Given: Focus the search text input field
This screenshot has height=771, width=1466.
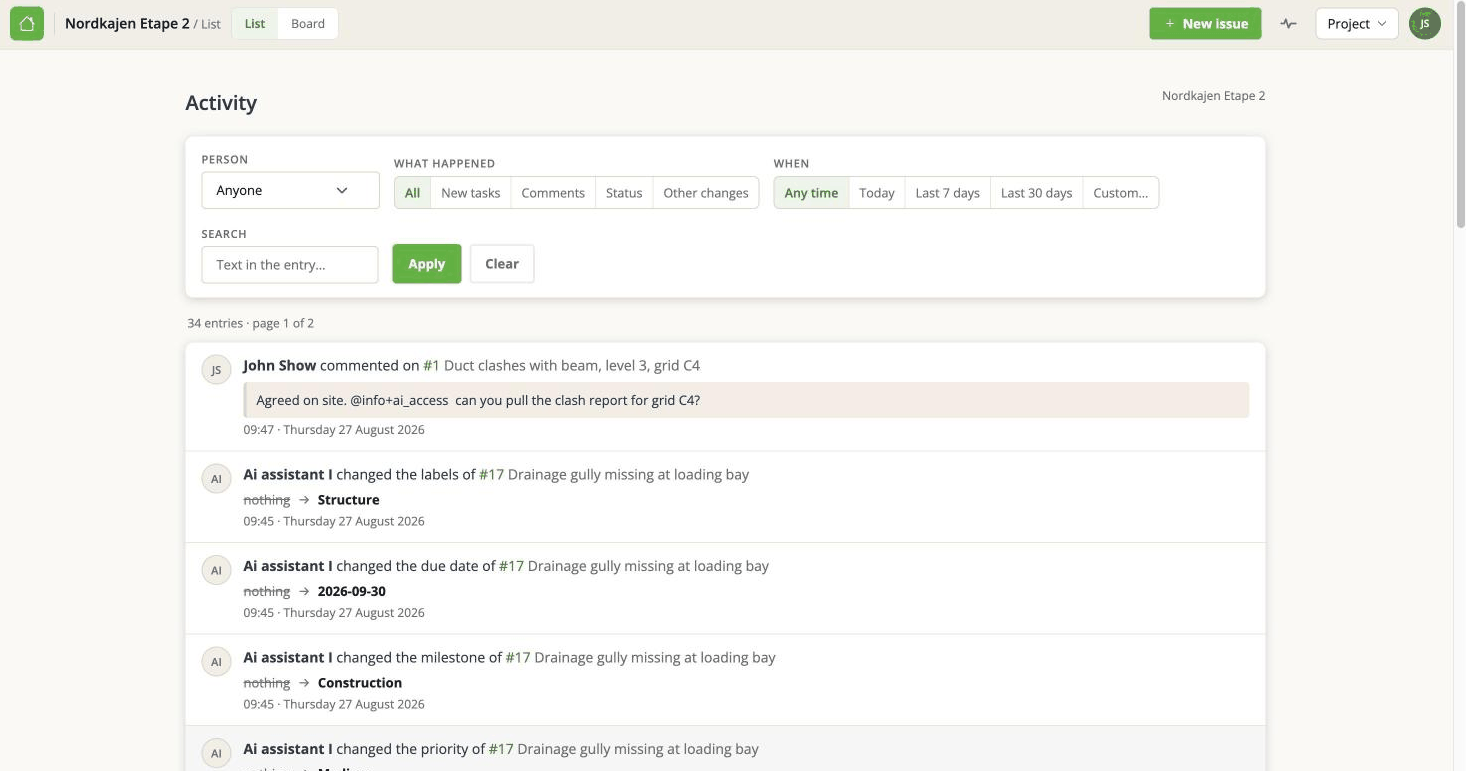Looking at the screenshot, I should 290,265.
